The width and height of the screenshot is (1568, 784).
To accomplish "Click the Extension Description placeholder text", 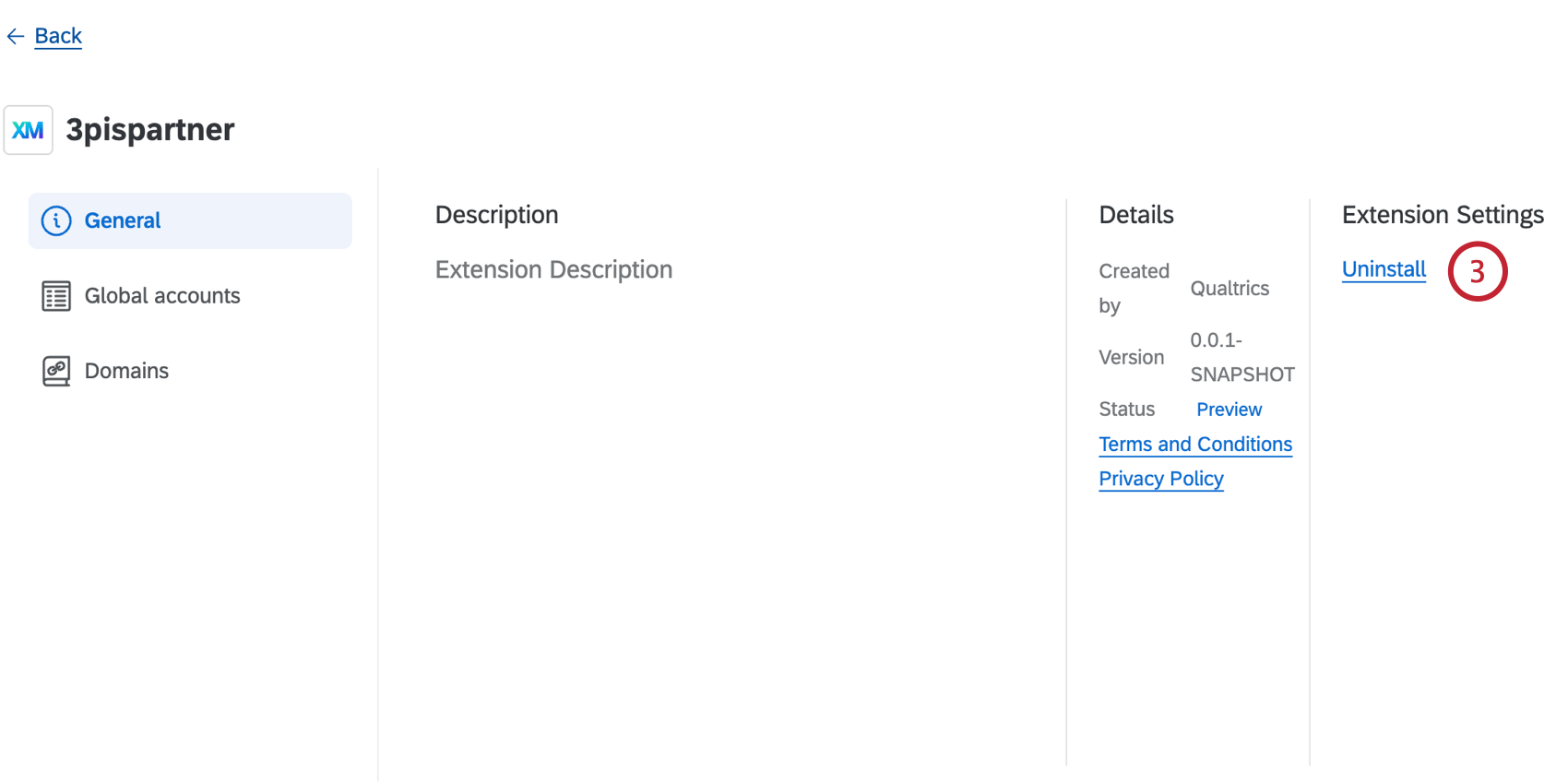I will 553,269.
